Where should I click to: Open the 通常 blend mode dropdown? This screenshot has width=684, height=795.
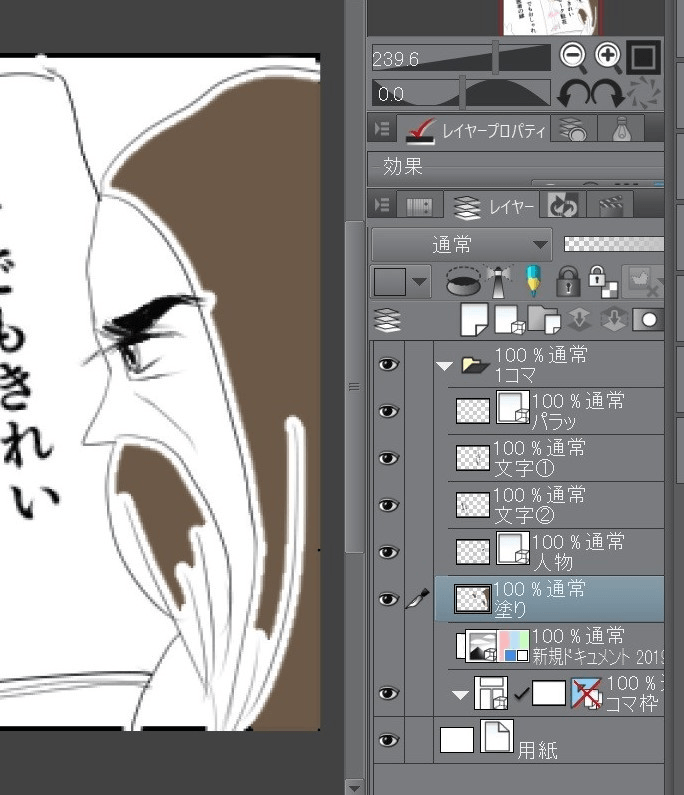(x=462, y=245)
